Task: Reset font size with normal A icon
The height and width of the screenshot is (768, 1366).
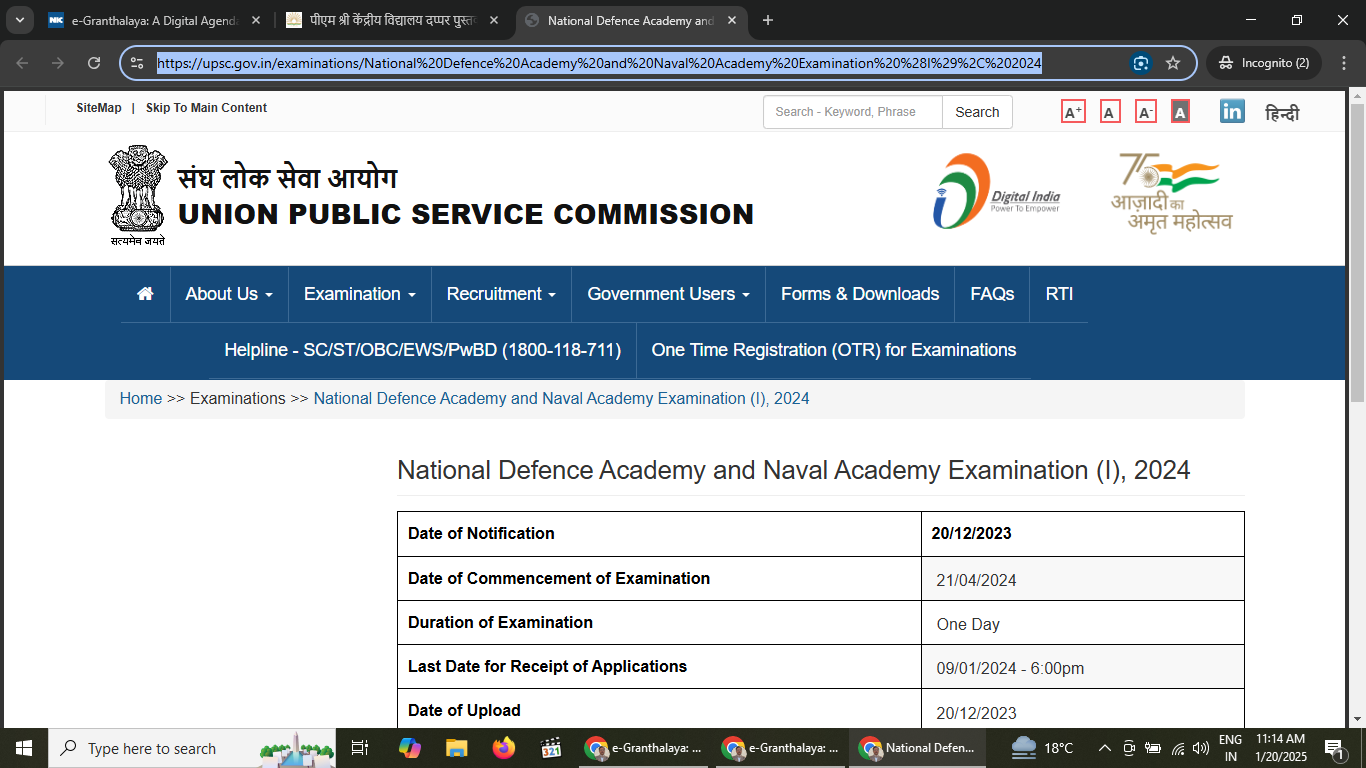Action: click(1110, 112)
